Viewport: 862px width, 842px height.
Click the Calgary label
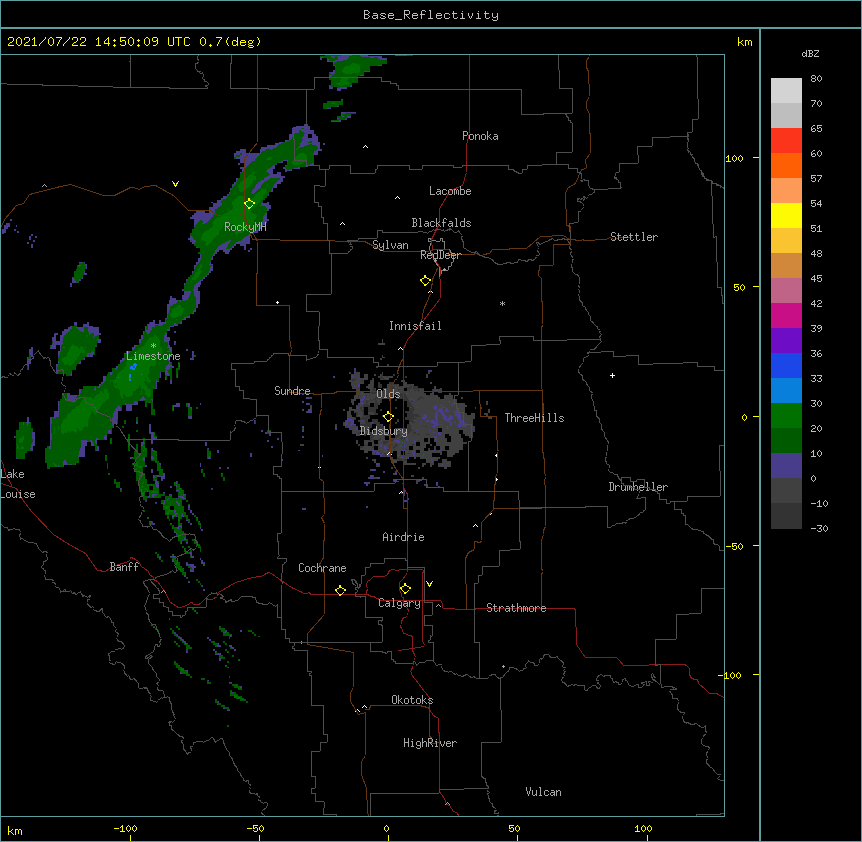[399, 603]
